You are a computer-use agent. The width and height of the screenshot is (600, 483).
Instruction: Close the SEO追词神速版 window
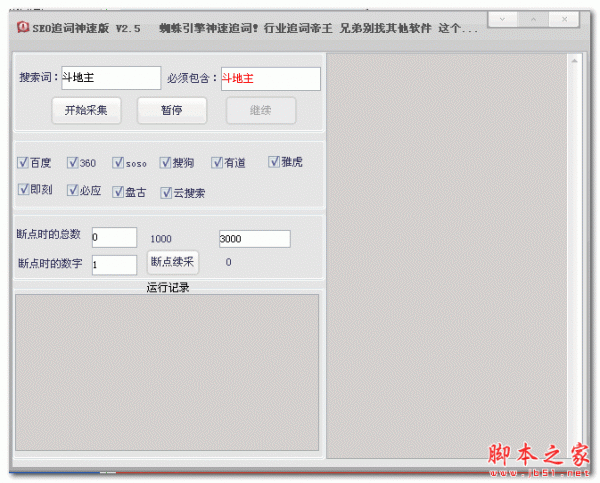[564, 19]
